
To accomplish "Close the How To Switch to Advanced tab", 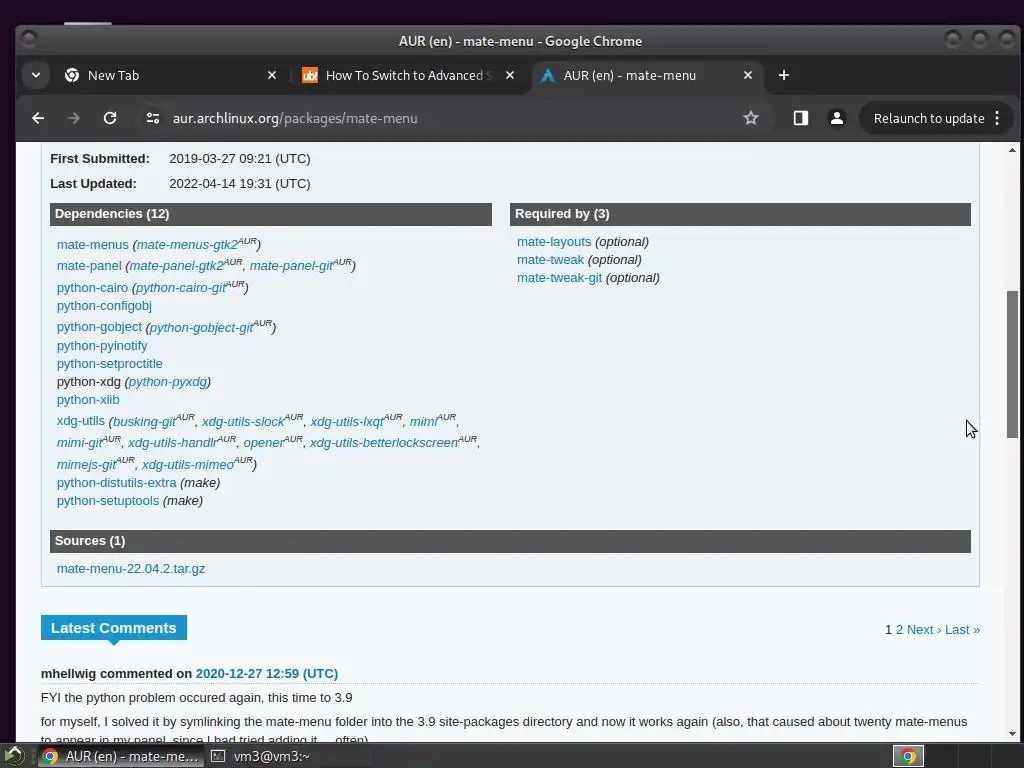I will [x=510, y=75].
